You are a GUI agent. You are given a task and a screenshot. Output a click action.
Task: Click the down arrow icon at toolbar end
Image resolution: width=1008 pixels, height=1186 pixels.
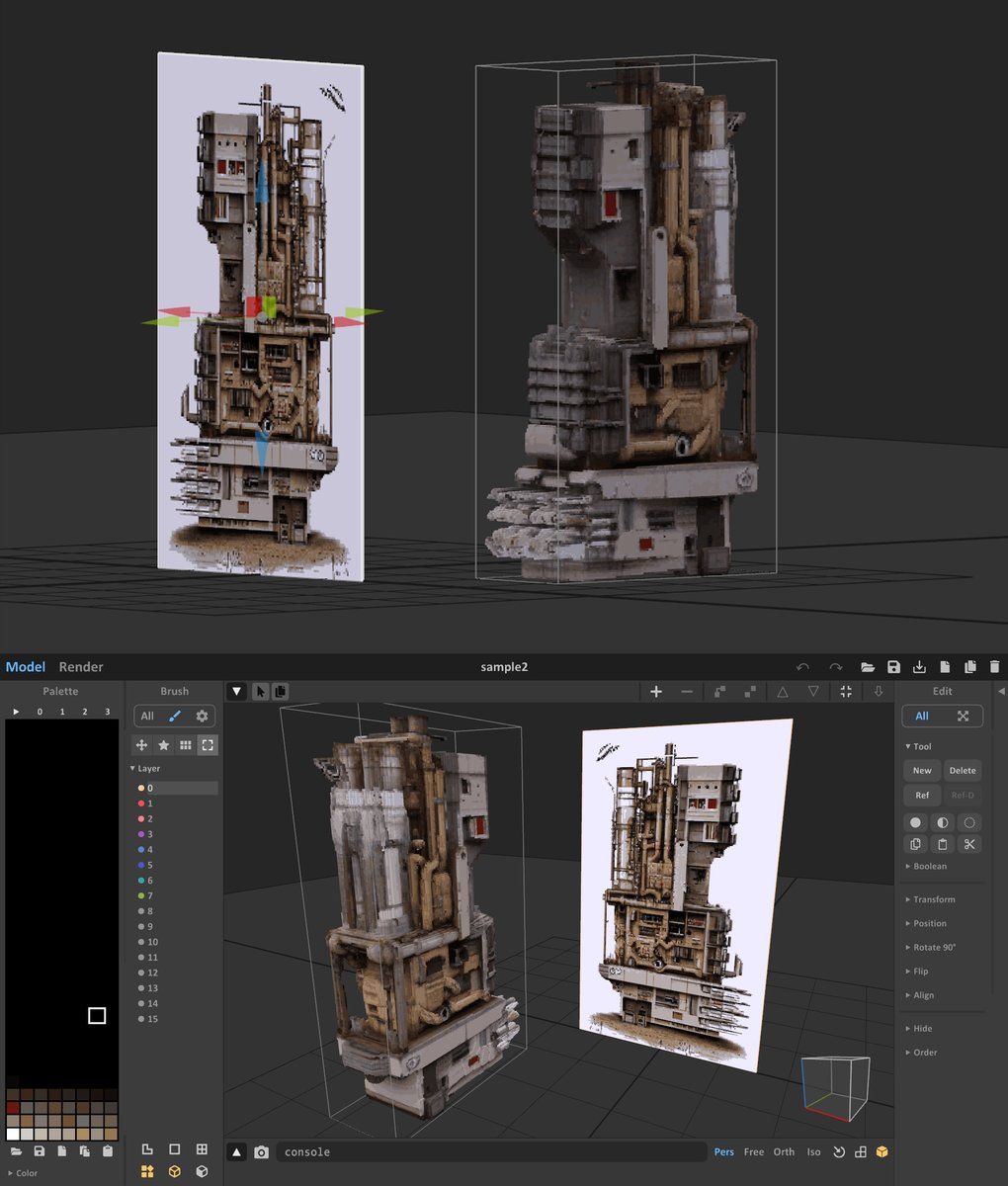878,692
